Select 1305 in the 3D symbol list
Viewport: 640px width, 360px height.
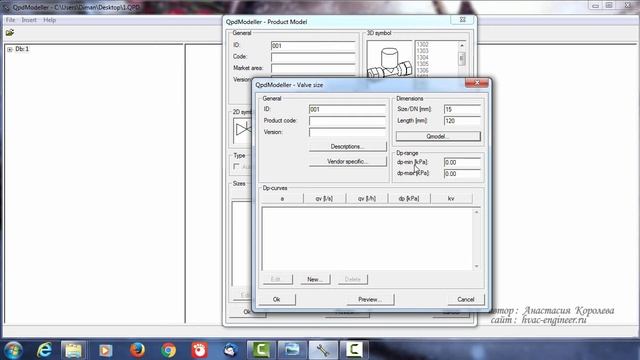coord(422,64)
